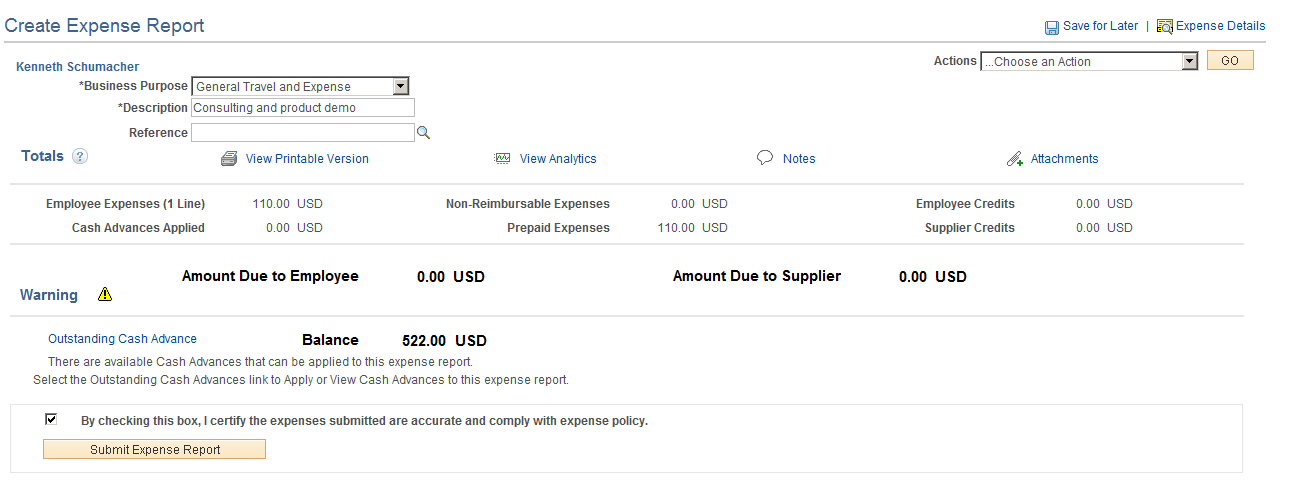Uncheck the expense policy certification checkbox
This screenshot has height=491, width=1290.
coord(51,419)
